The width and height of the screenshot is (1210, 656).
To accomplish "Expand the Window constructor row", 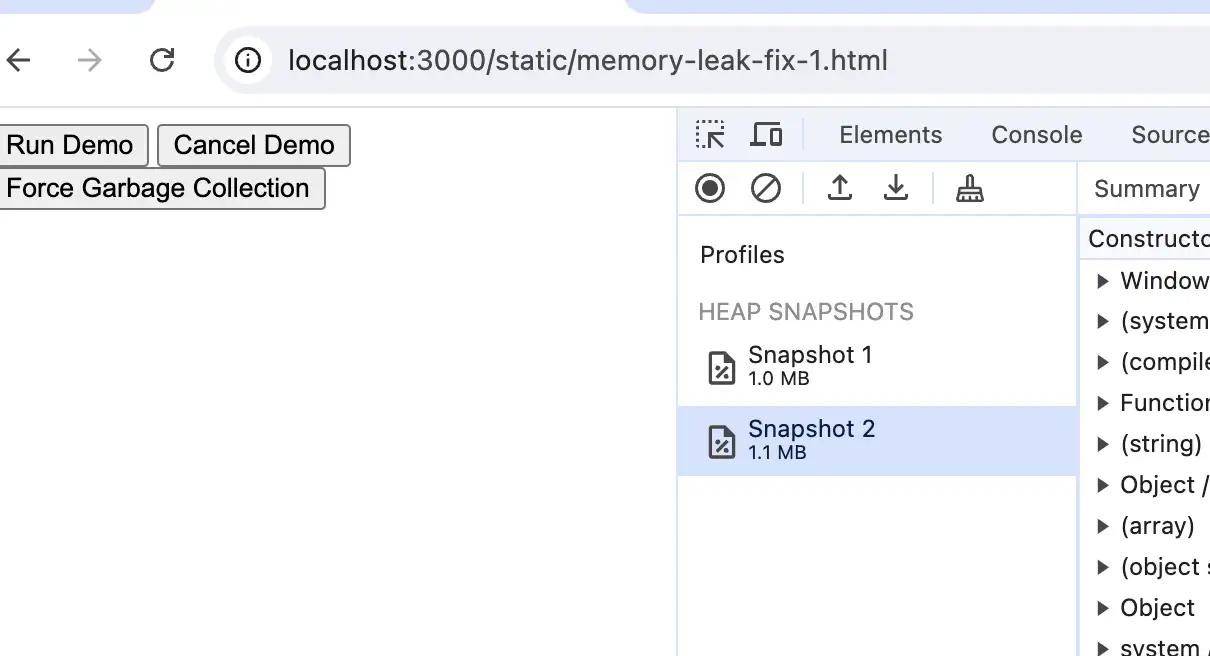I will (x=1103, y=281).
